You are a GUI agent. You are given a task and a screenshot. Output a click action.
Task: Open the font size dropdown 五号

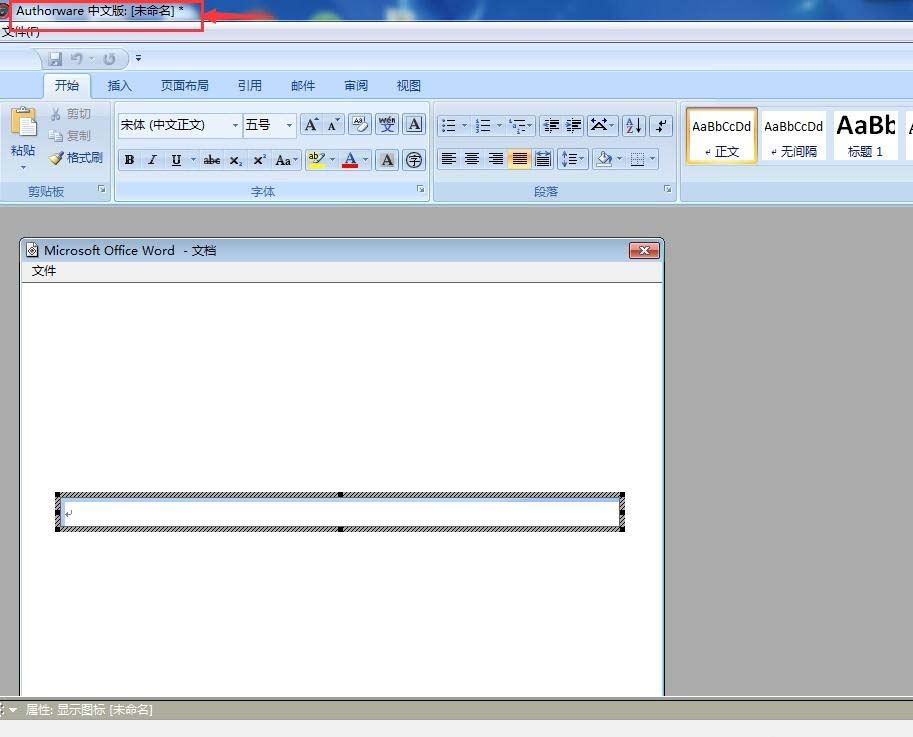pos(289,125)
